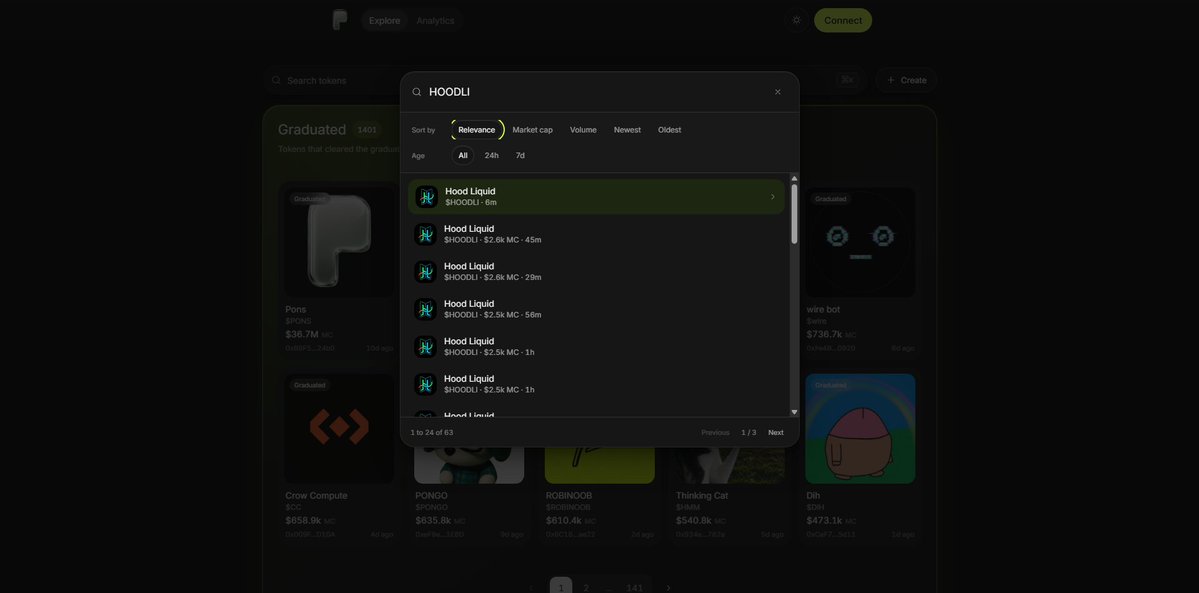Viewport: 1199px width, 593px height.
Task: Click the Graduated badge on the Dih card
Action: tap(830, 385)
